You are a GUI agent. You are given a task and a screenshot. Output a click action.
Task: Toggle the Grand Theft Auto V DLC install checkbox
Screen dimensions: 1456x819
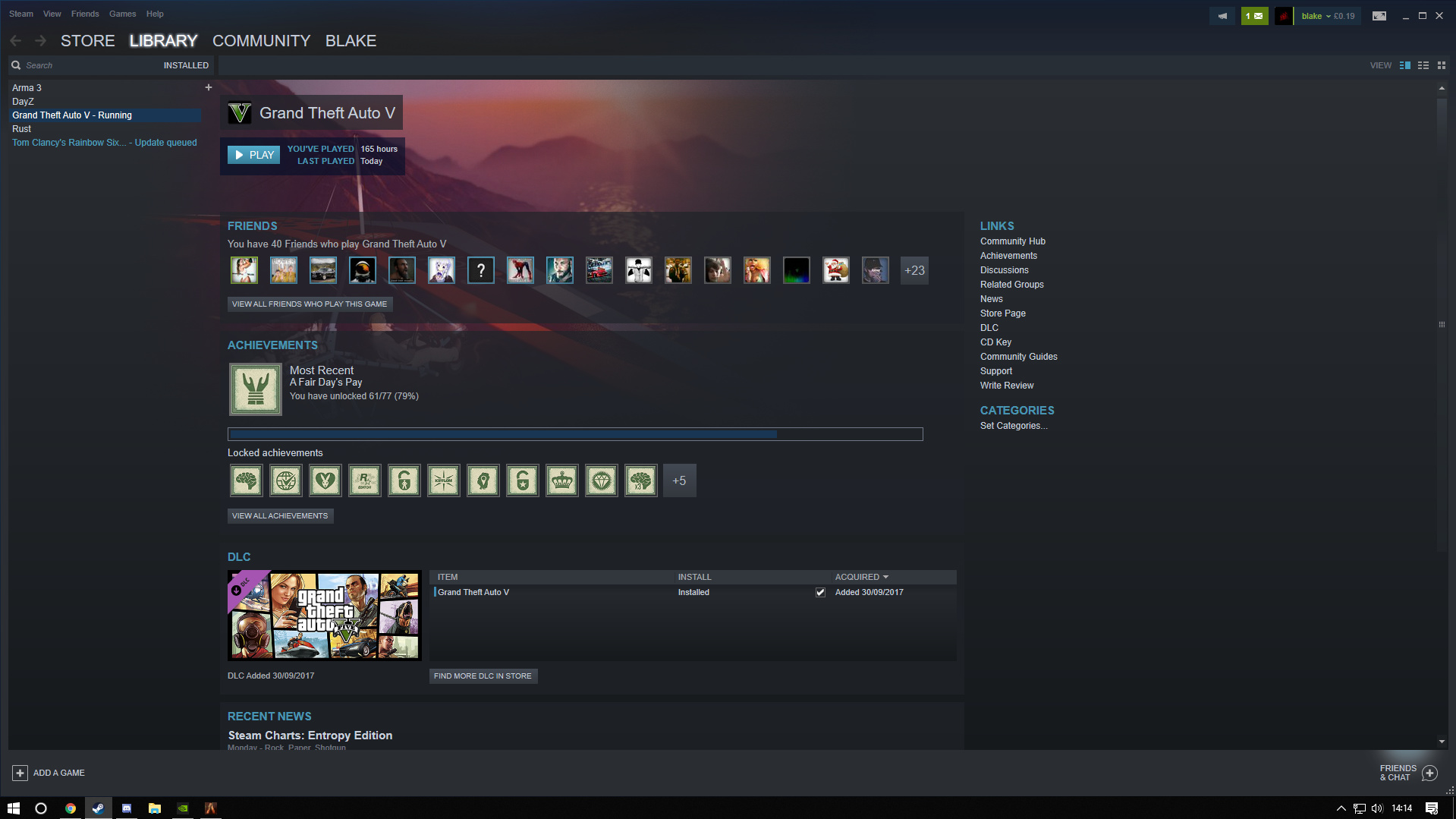(820, 592)
